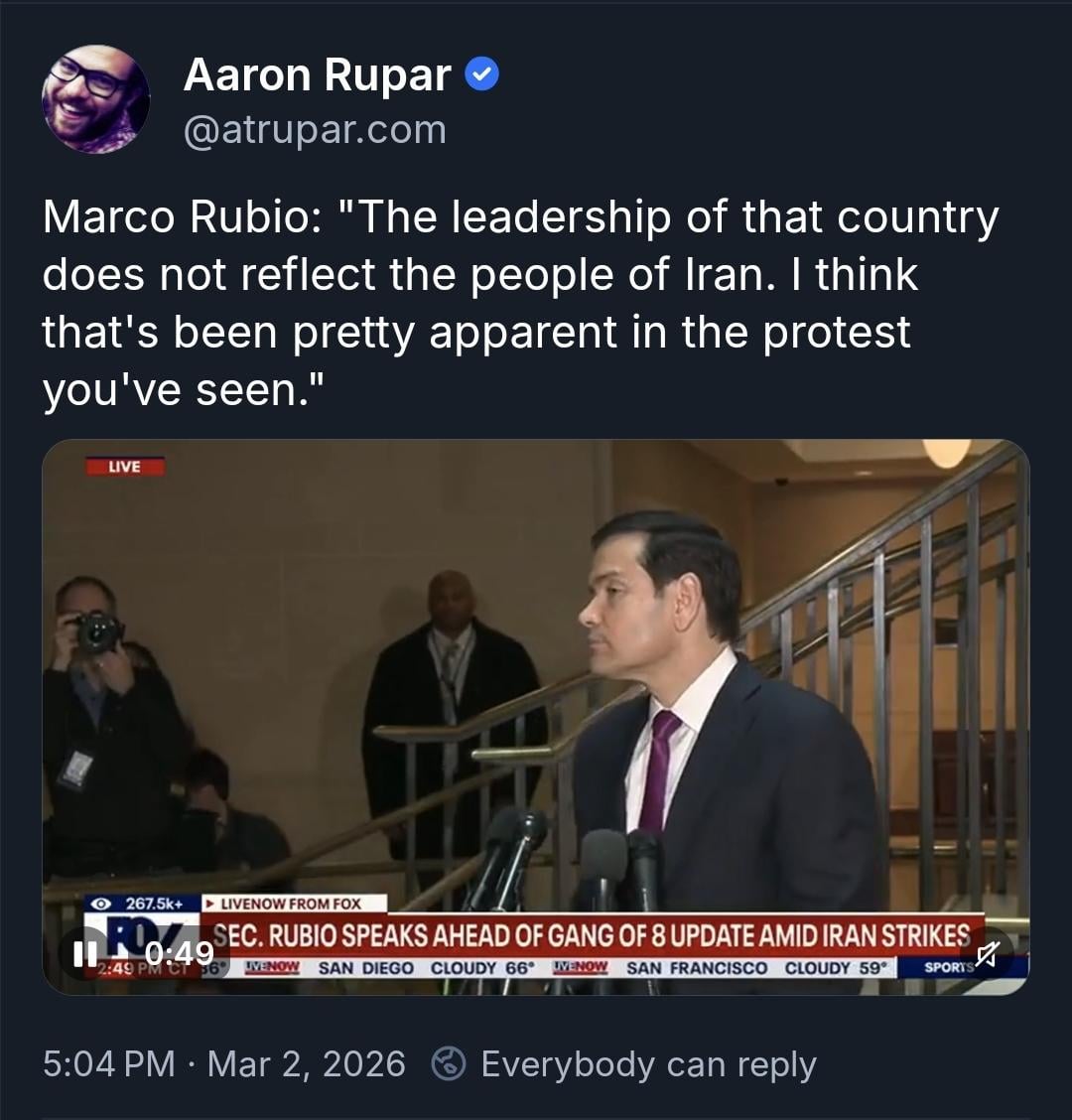Click the SEC. RUBIO SPEAKS headline banner

(x=592, y=935)
